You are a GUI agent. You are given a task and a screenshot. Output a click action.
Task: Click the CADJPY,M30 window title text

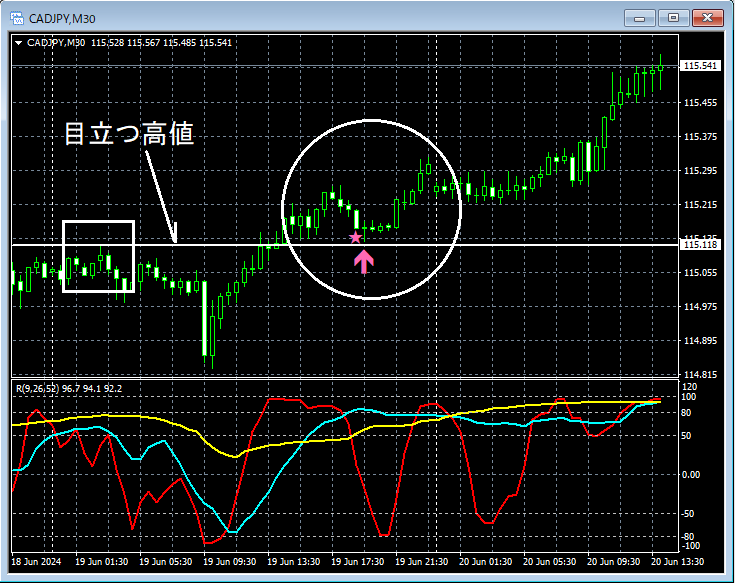click(62, 19)
